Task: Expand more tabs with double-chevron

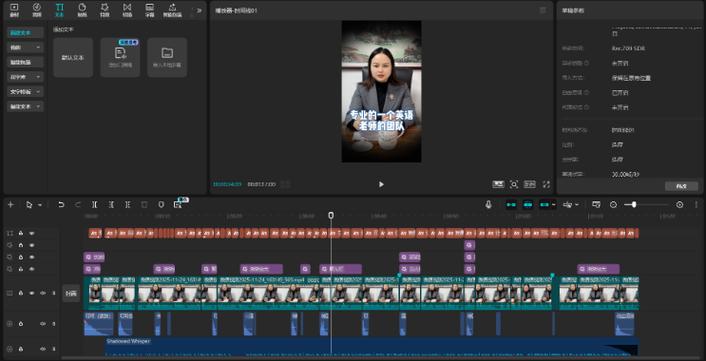Action: (x=199, y=10)
